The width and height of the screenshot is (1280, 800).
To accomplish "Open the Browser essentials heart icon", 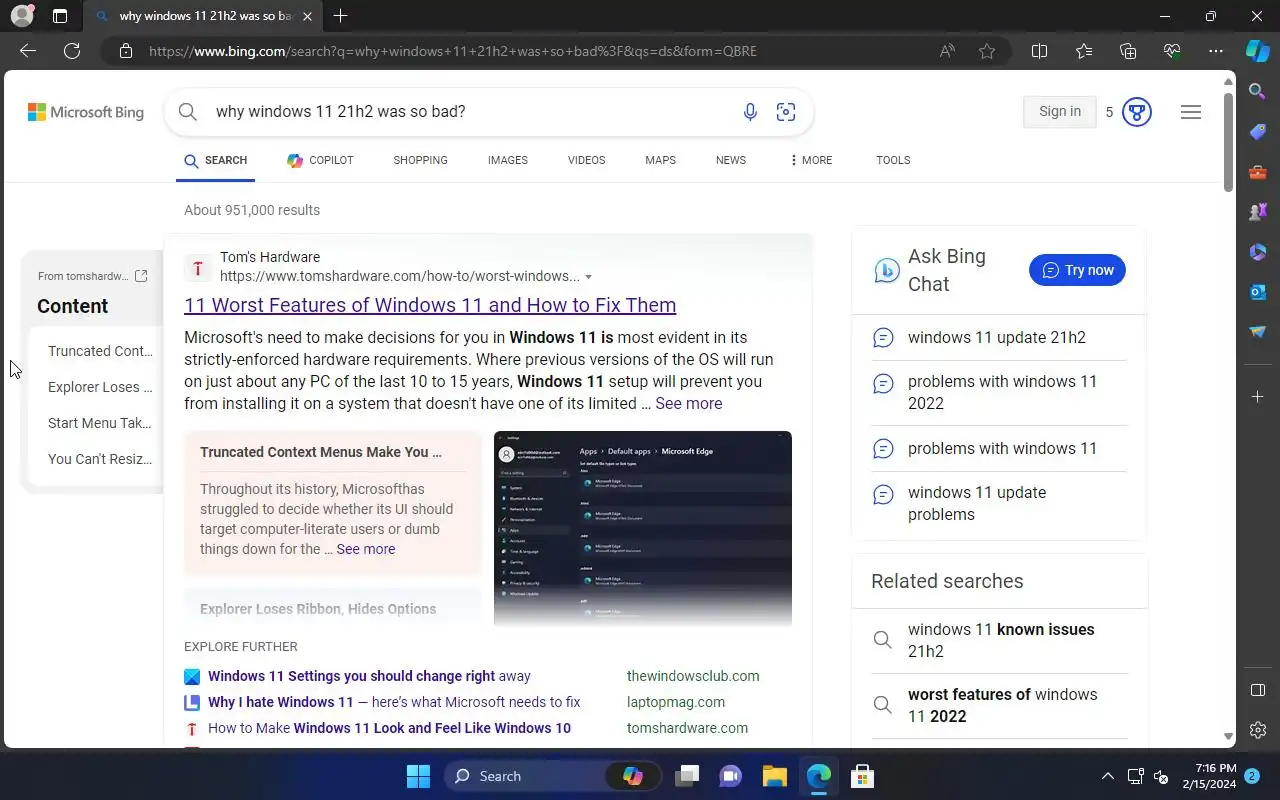I will click(1172, 51).
